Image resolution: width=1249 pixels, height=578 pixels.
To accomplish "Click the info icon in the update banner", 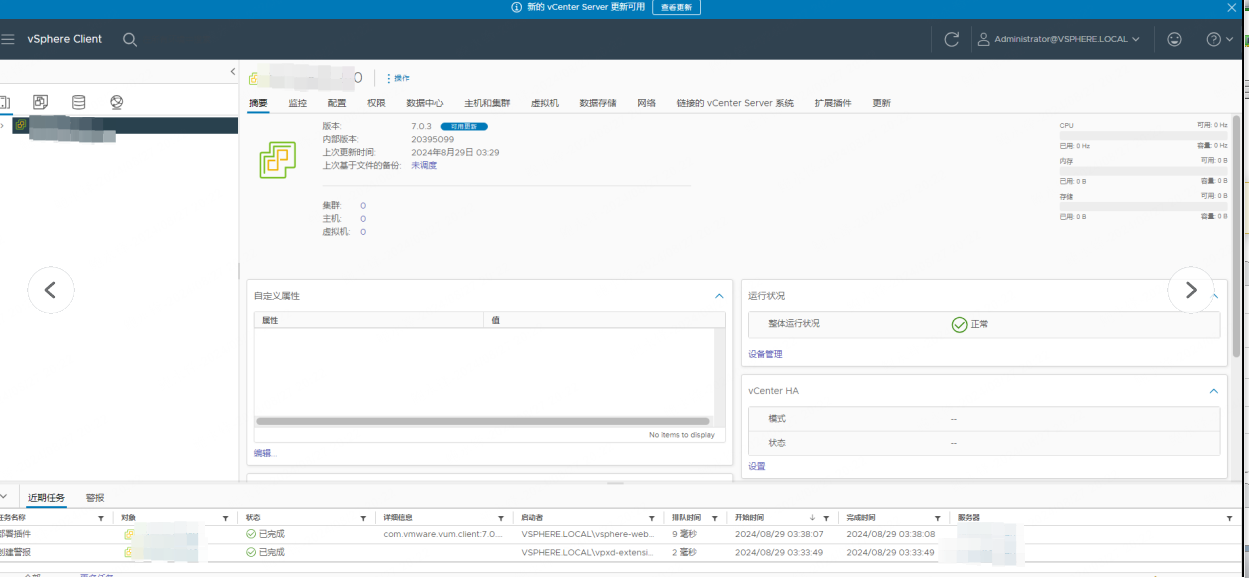I will click(x=517, y=7).
